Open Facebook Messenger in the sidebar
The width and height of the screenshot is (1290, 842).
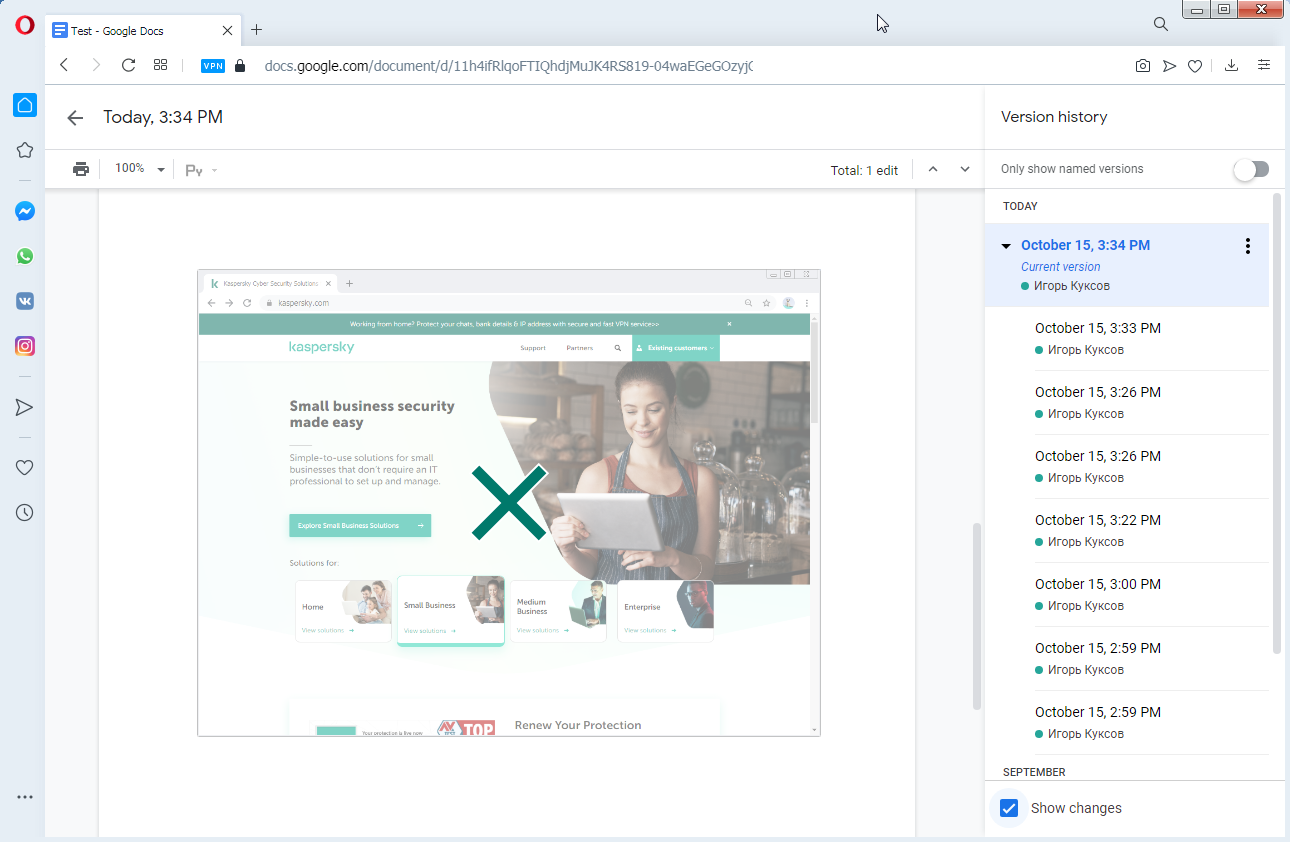coord(25,211)
